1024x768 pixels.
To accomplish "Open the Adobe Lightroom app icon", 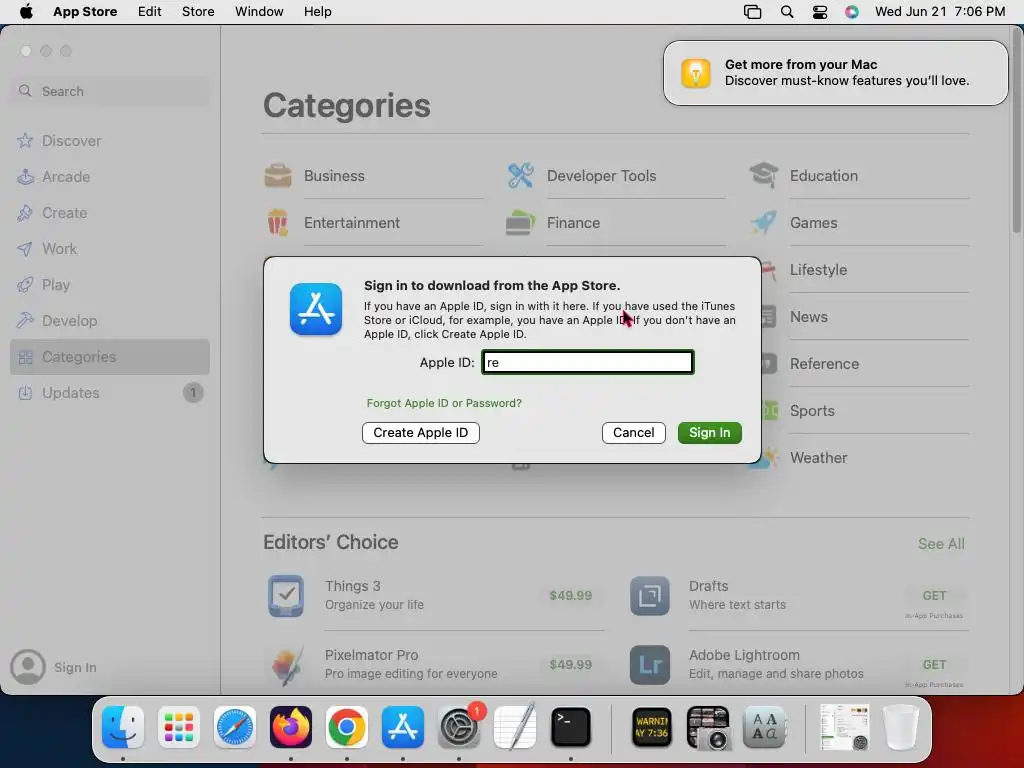I will pos(650,665).
